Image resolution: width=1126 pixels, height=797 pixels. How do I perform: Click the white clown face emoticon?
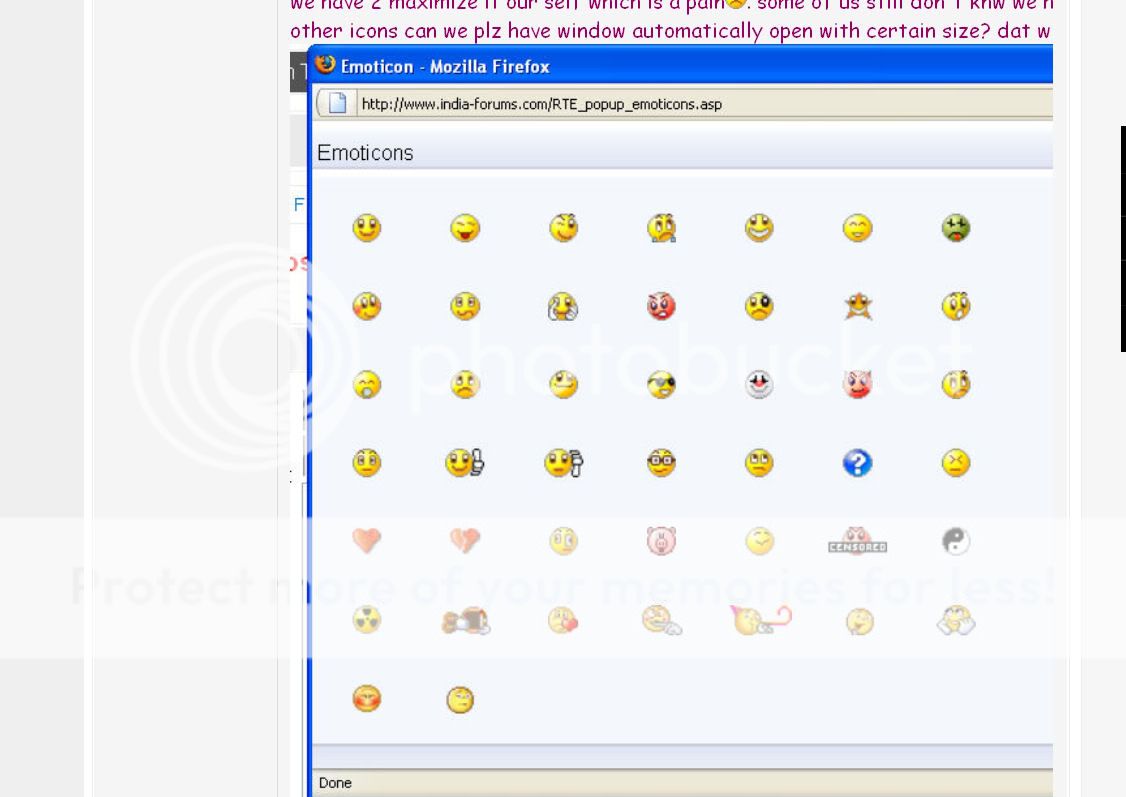759,385
